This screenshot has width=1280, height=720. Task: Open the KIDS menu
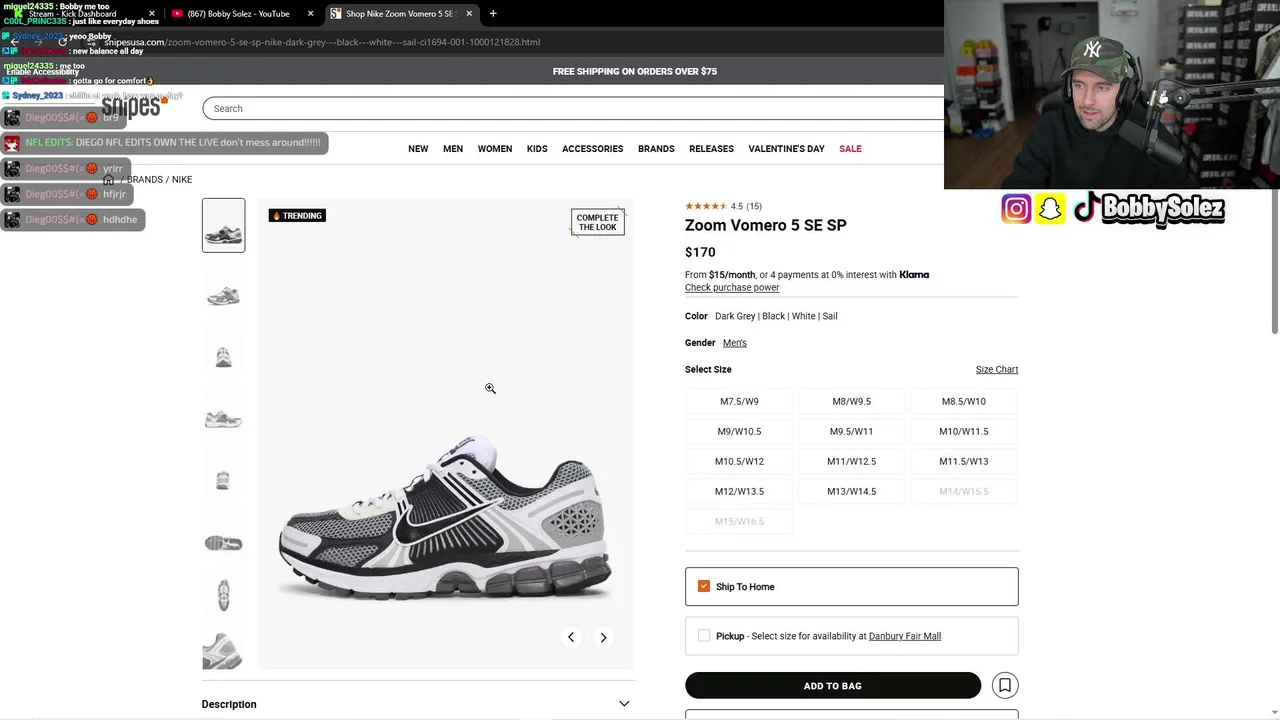(537, 149)
